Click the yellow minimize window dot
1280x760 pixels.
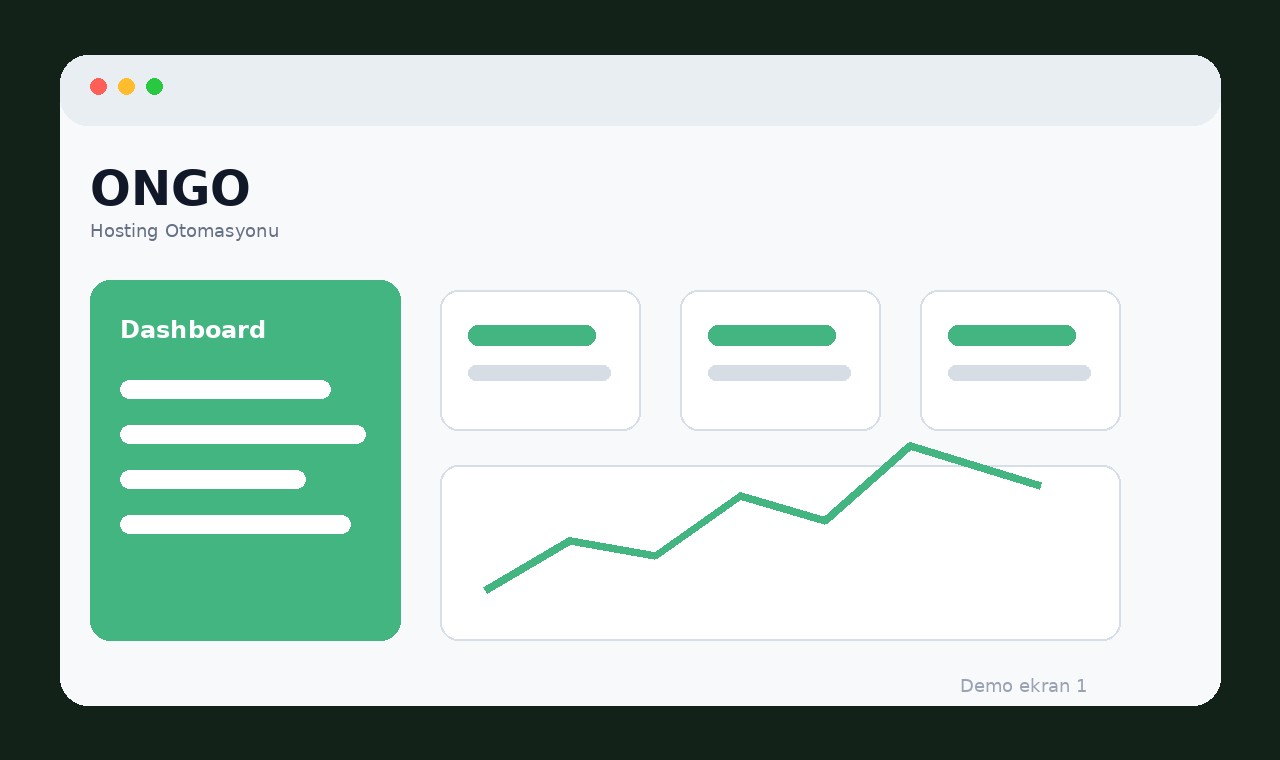(126, 86)
